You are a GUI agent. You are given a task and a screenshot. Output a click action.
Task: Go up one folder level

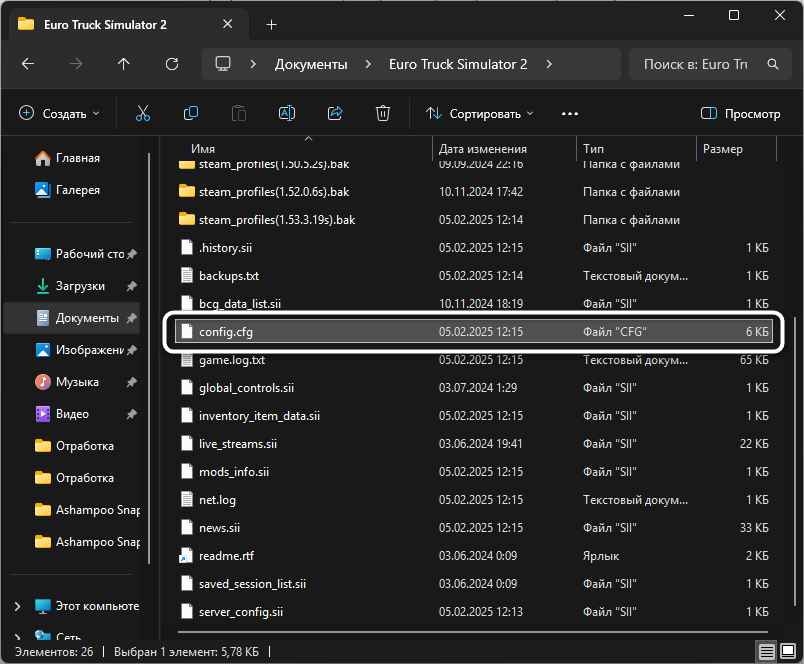[x=124, y=64]
